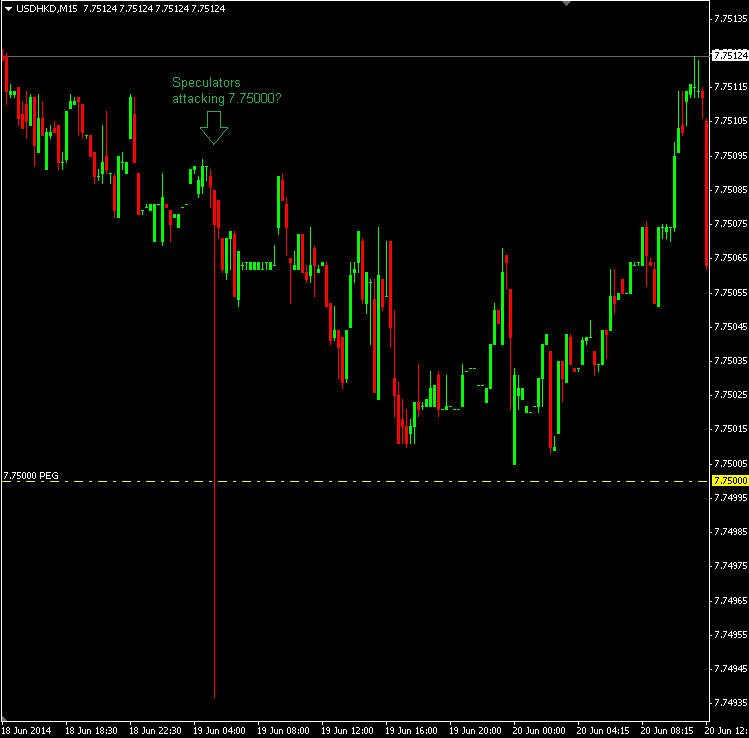
Task: Click the USDHKD,M15 chart title
Action: pyautogui.click(x=46, y=9)
